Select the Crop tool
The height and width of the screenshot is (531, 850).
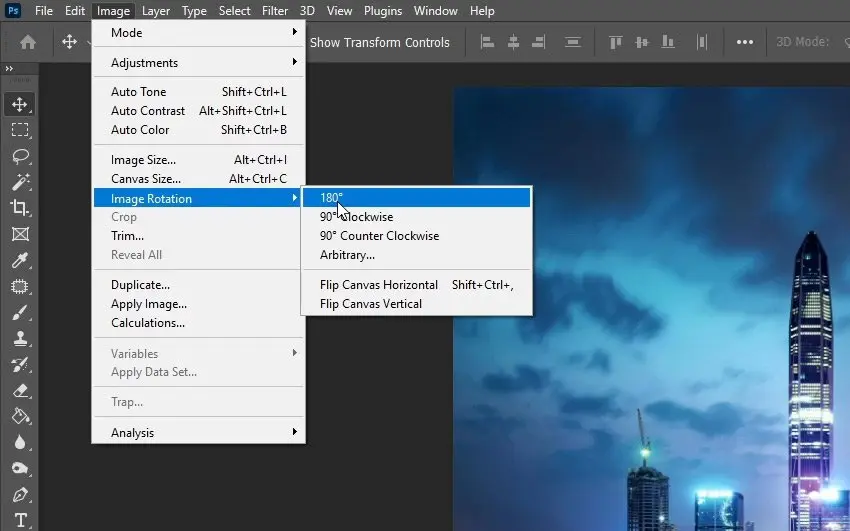tap(20, 208)
